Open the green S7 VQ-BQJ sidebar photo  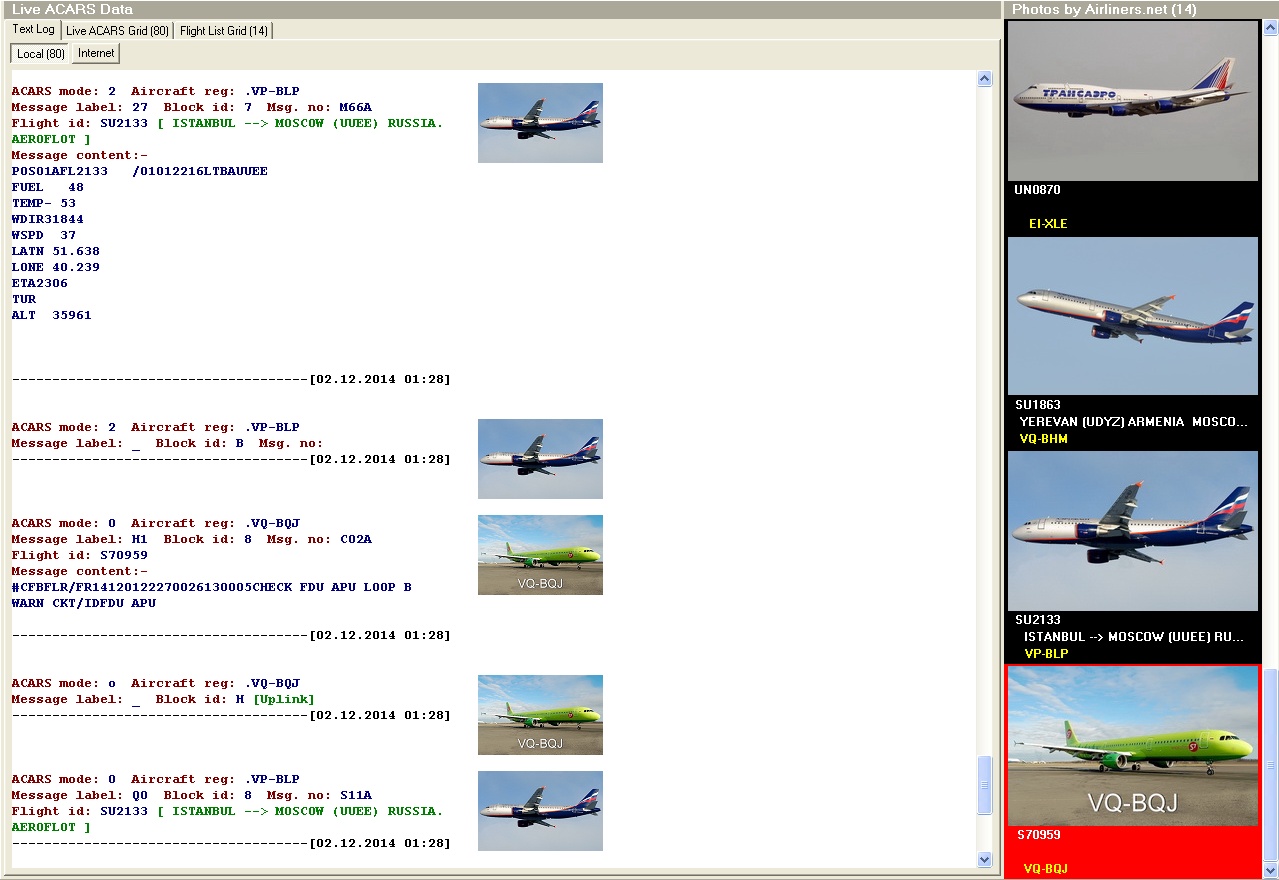[x=1133, y=746]
